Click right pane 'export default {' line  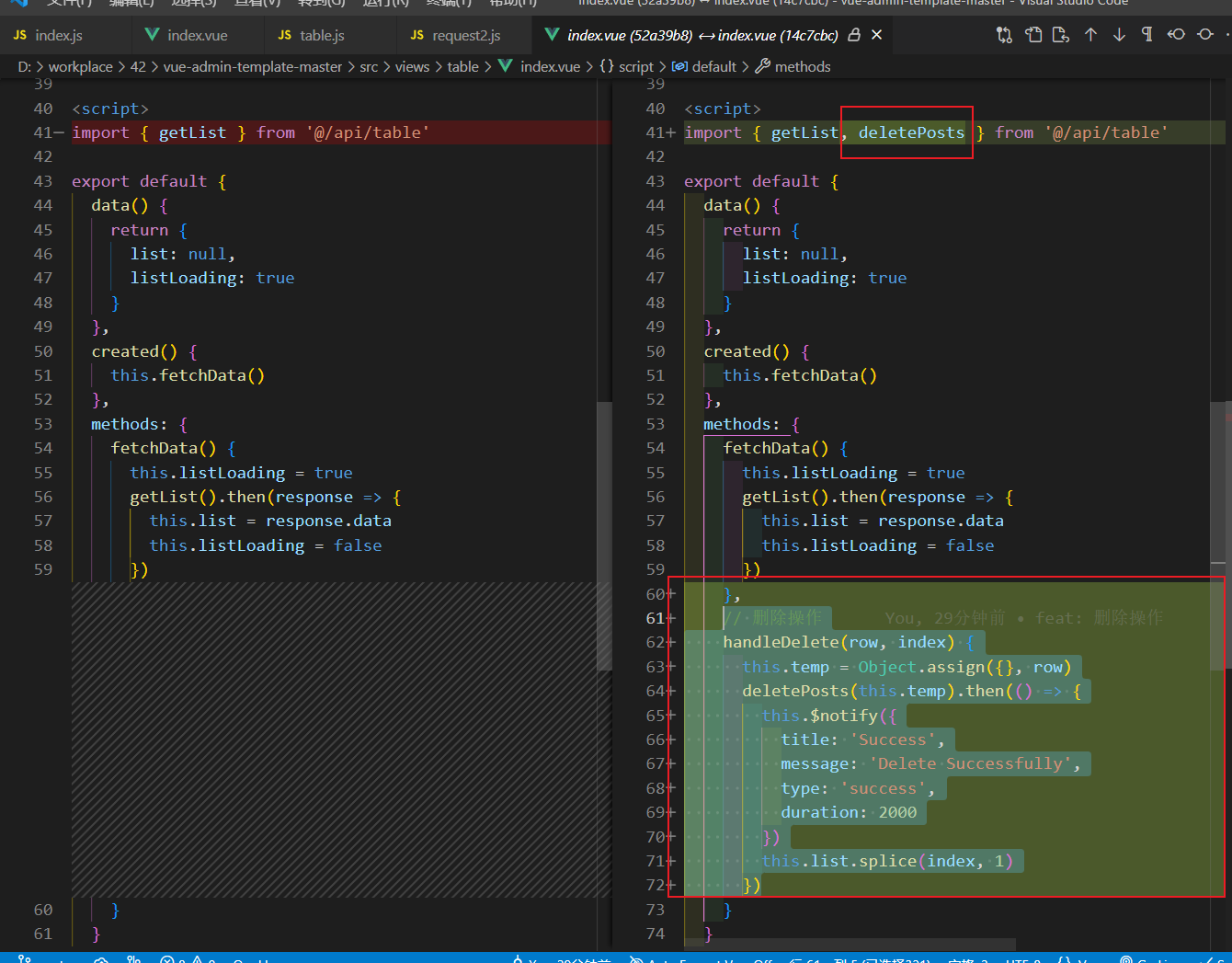(x=761, y=181)
